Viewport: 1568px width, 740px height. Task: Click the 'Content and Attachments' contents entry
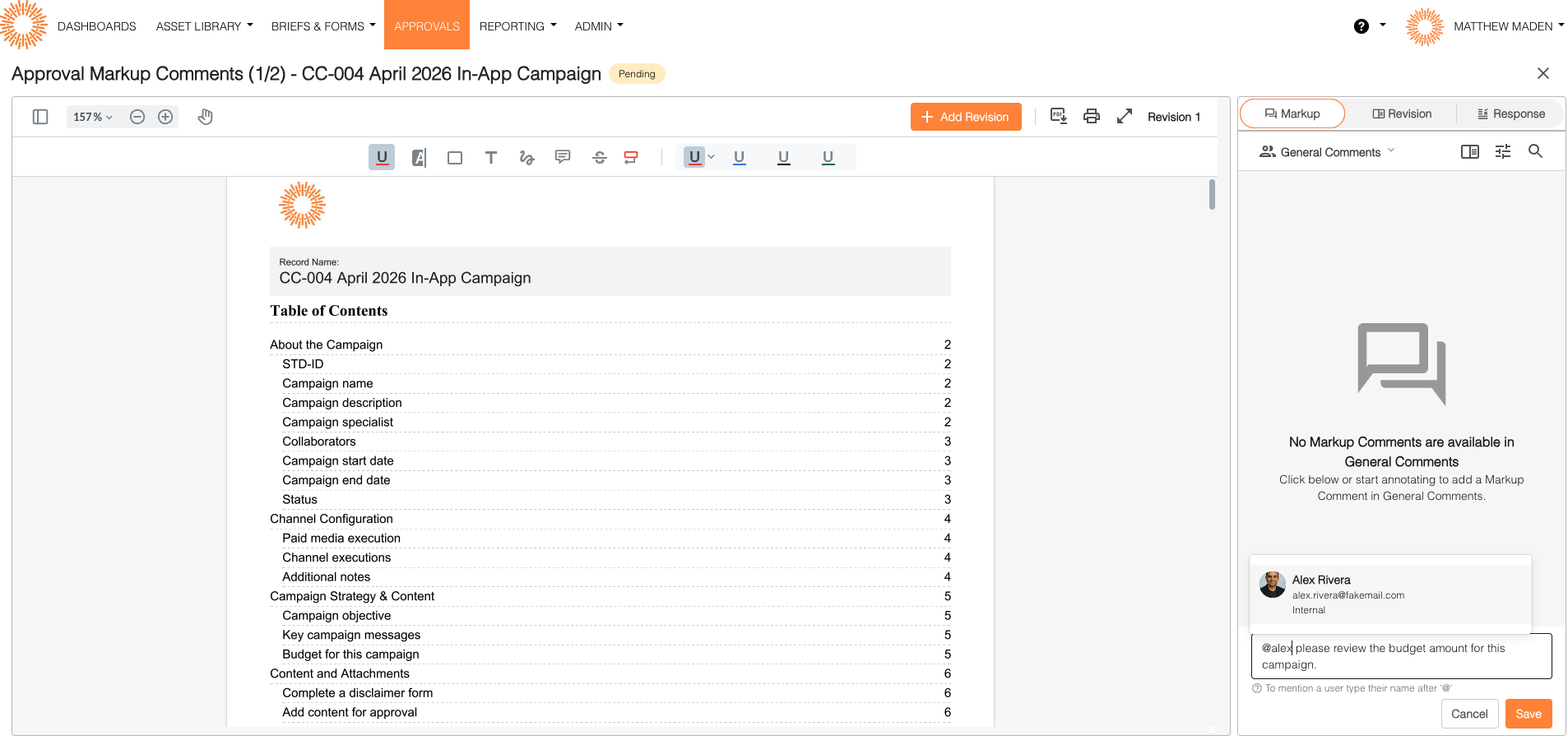(340, 673)
